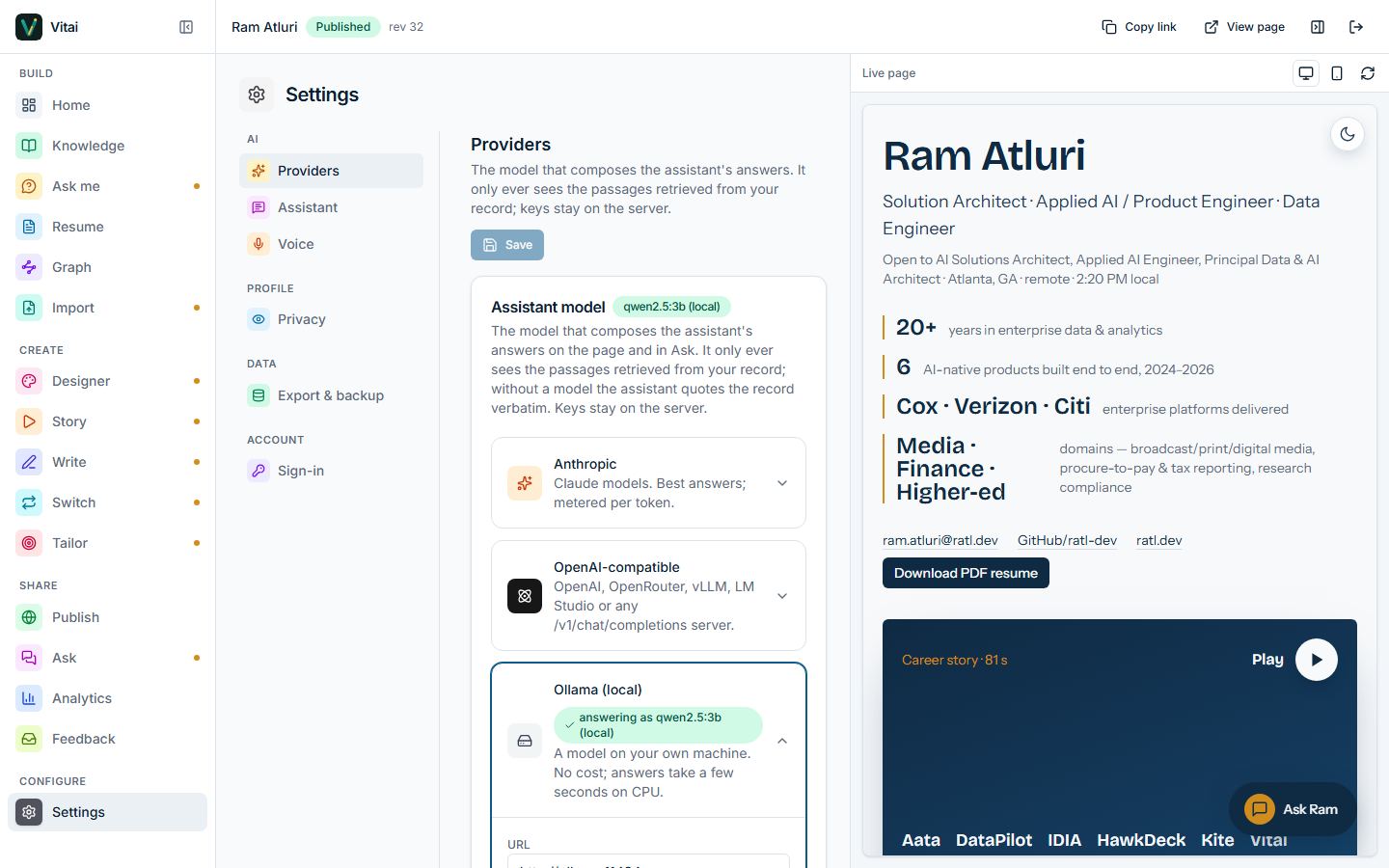This screenshot has height=868, width=1389.
Task: Click the Story play icon
Action: coord(29,421)
